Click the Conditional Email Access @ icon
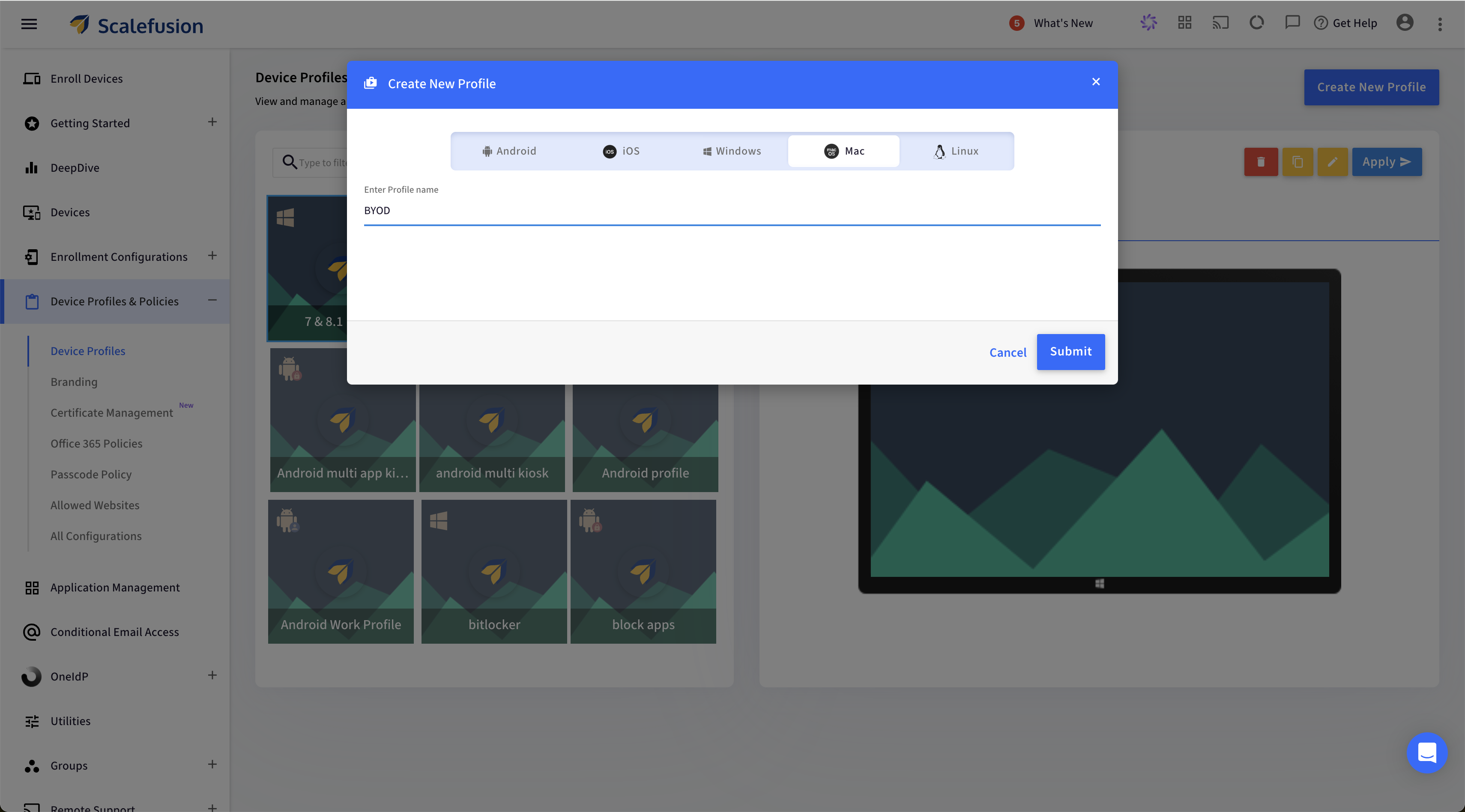The height and width of the screenshot is (812, 1465). (x=32, y=632)
